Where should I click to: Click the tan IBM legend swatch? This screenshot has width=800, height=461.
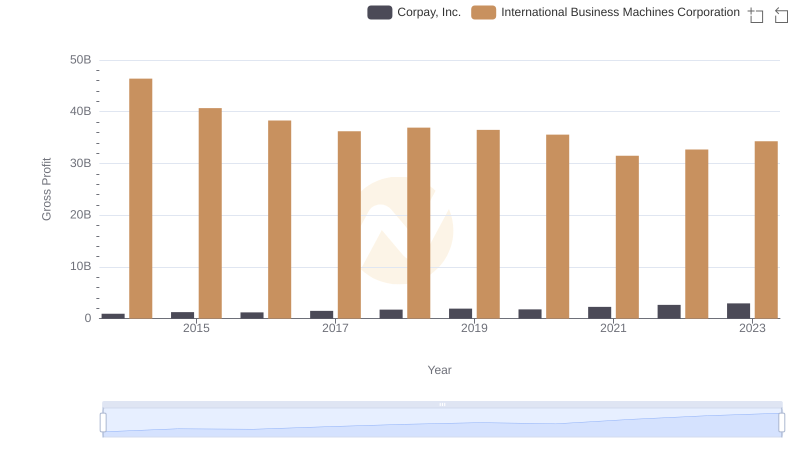click(x=484, y=12)
